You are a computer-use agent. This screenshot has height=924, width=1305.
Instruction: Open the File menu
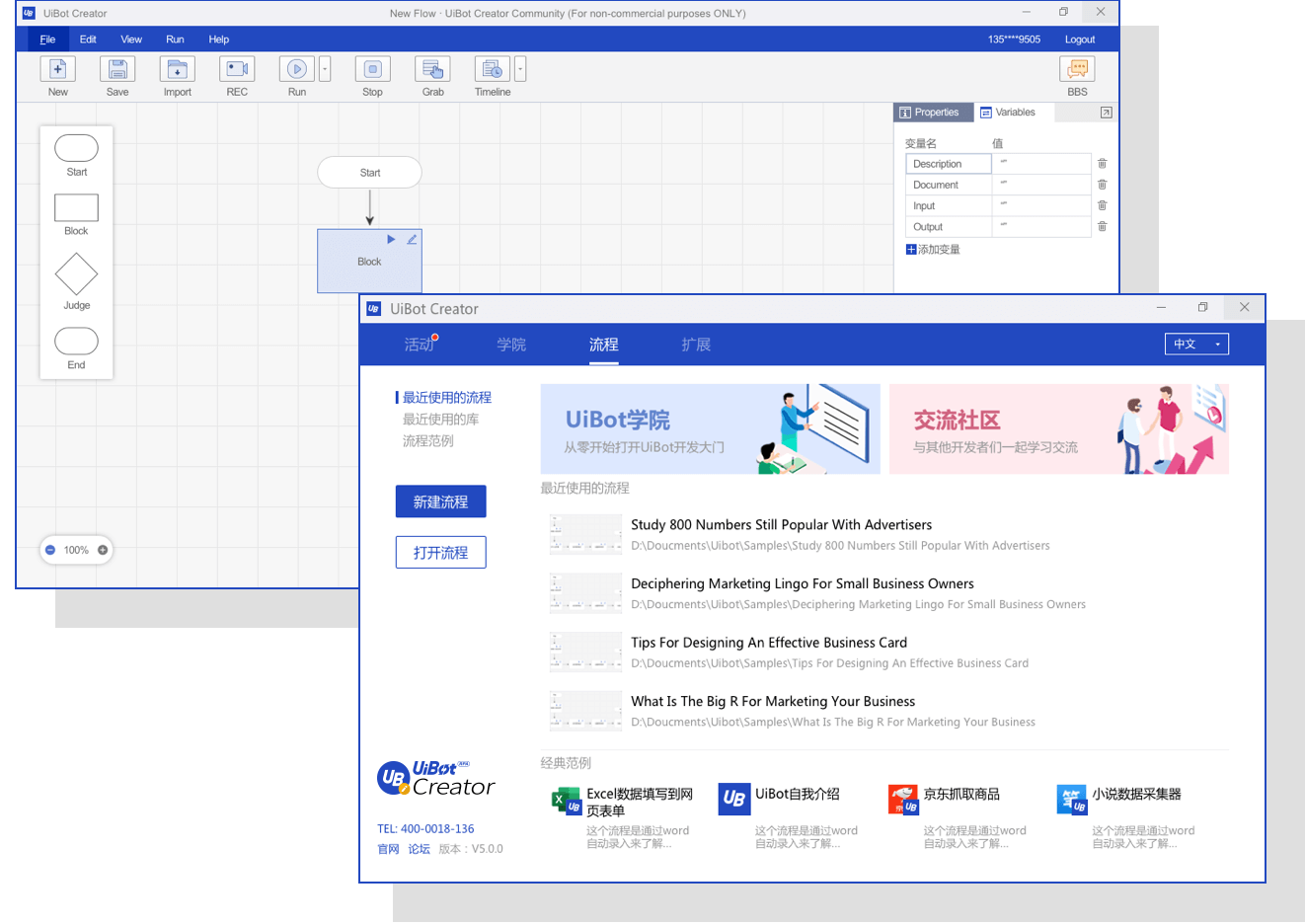coord(47,39)
